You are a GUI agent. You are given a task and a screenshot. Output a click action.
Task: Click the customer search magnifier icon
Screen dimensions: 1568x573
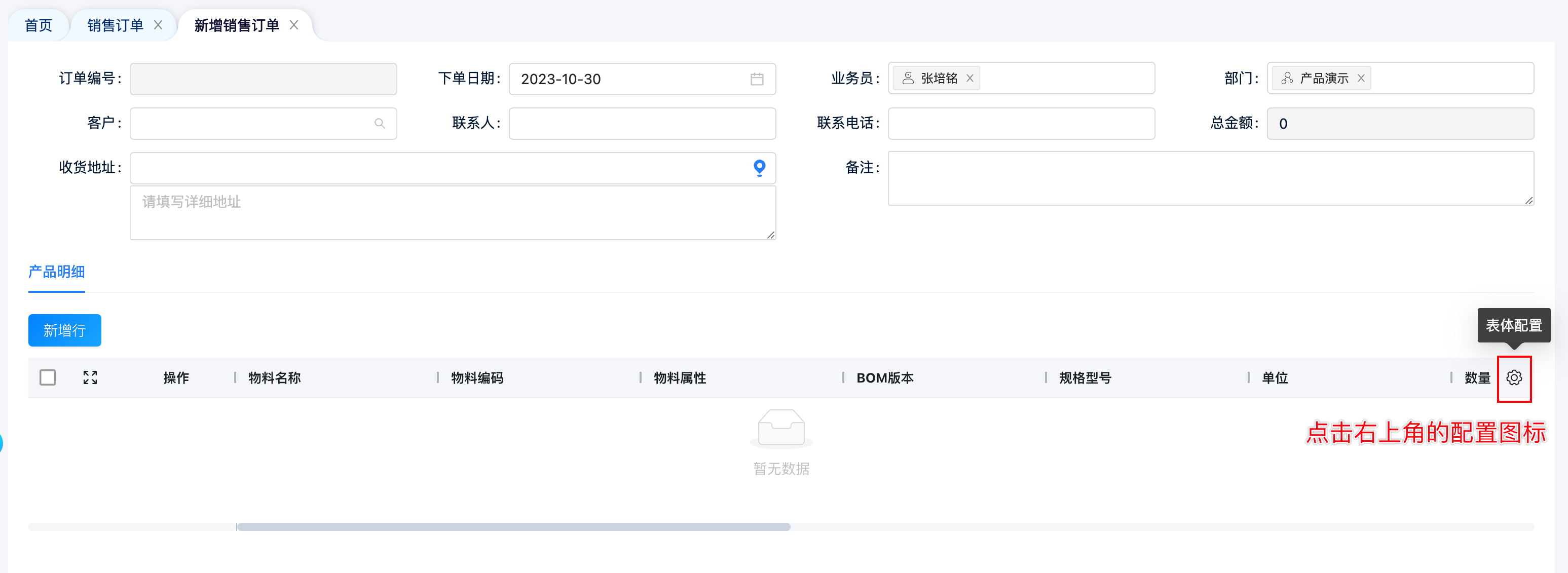tap(380, 124)
